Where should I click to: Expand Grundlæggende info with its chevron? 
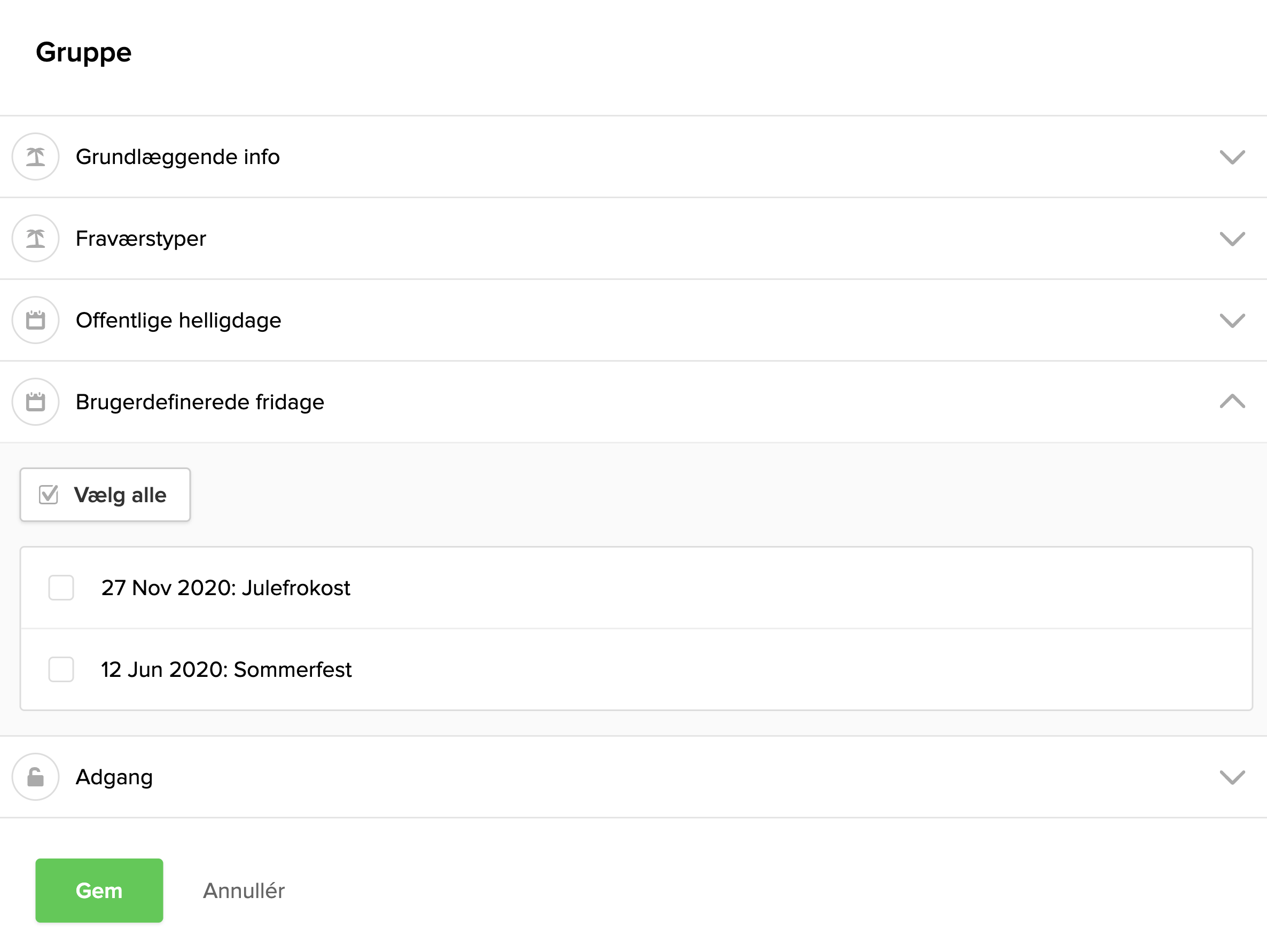[x=1232, y=157]
